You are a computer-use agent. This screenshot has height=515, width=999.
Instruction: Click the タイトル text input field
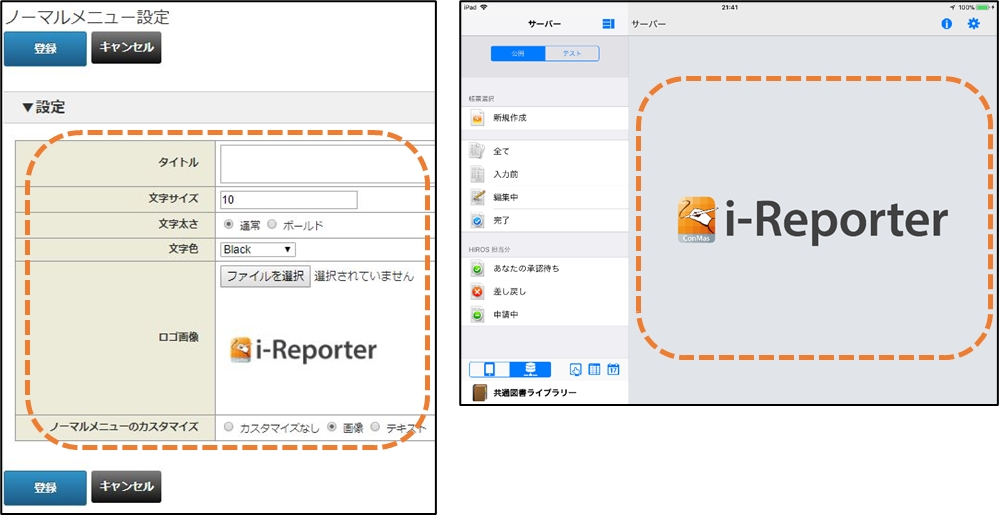coord(327,164)
